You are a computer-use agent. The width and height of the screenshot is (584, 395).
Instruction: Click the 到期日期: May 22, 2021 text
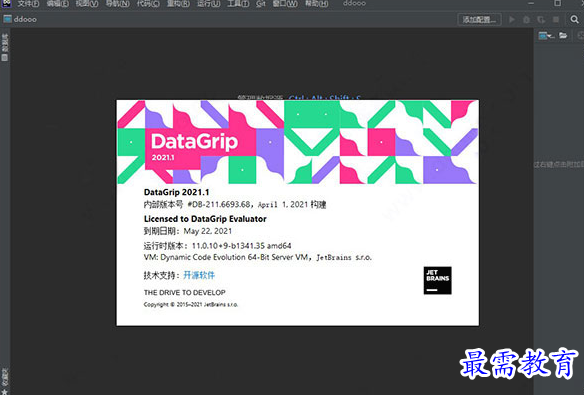click(x=188, y=231)
